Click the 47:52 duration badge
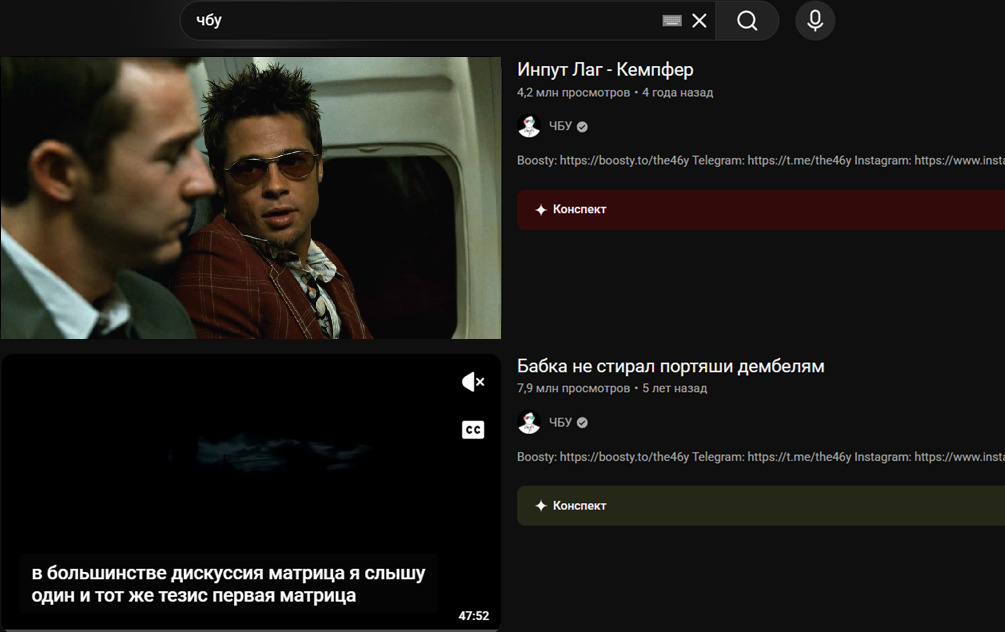Screen dimensions: 1005x632 [x=474, y=615]
